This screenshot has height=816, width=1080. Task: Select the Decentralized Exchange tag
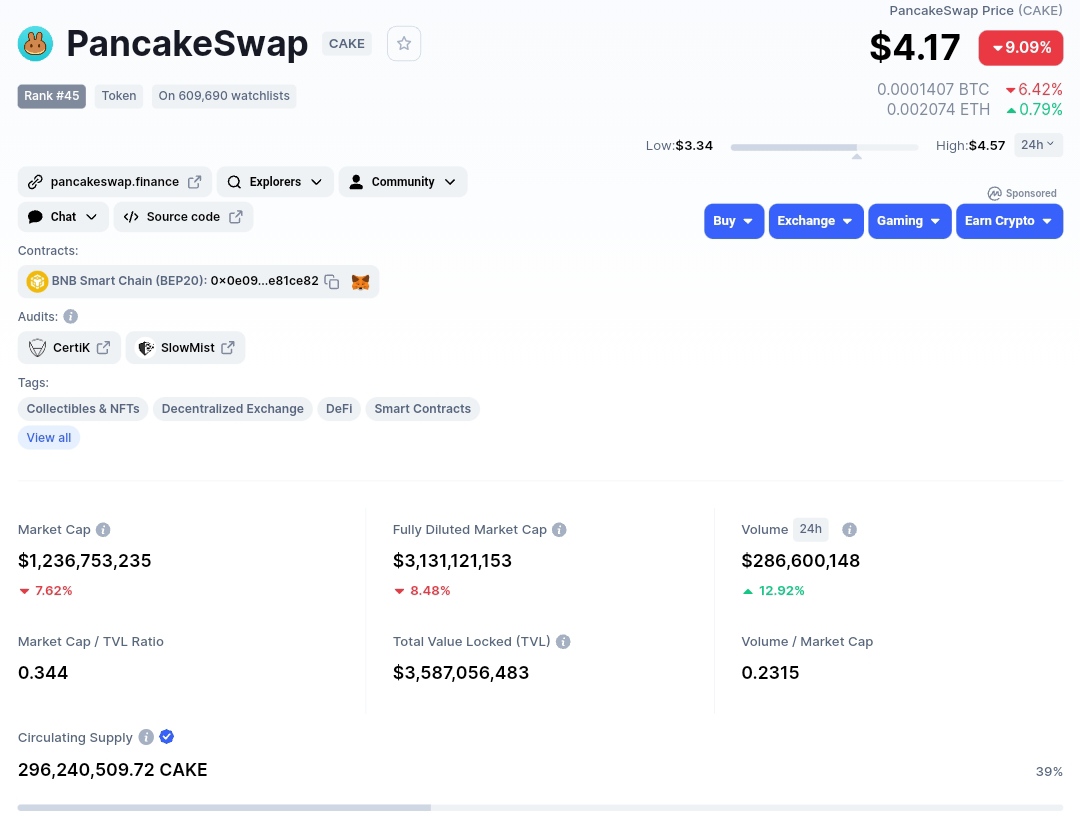pos(232,409)
